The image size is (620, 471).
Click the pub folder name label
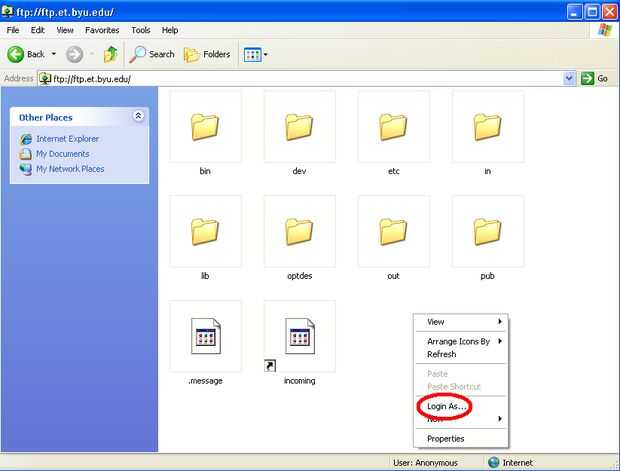pyautogui.click(x=487, y=276)
